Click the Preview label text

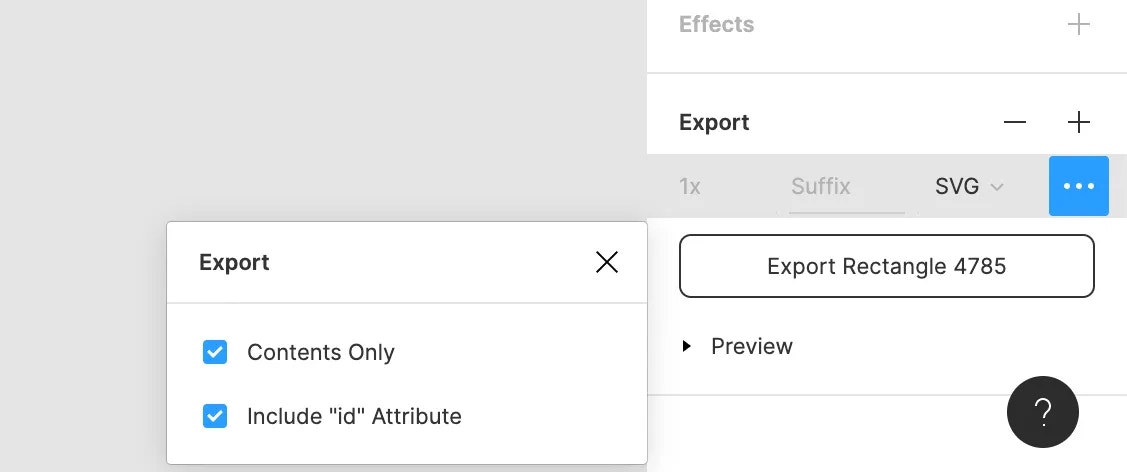752,346
